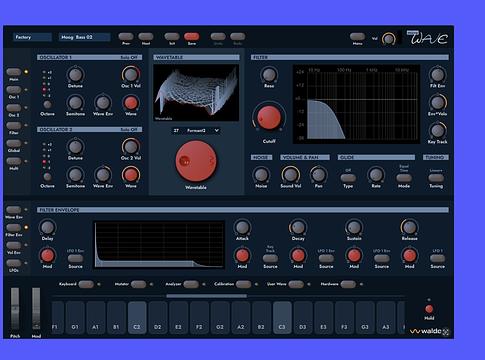
Task: Click the Glide Mode selector button
Action: [x=404, y=178]
